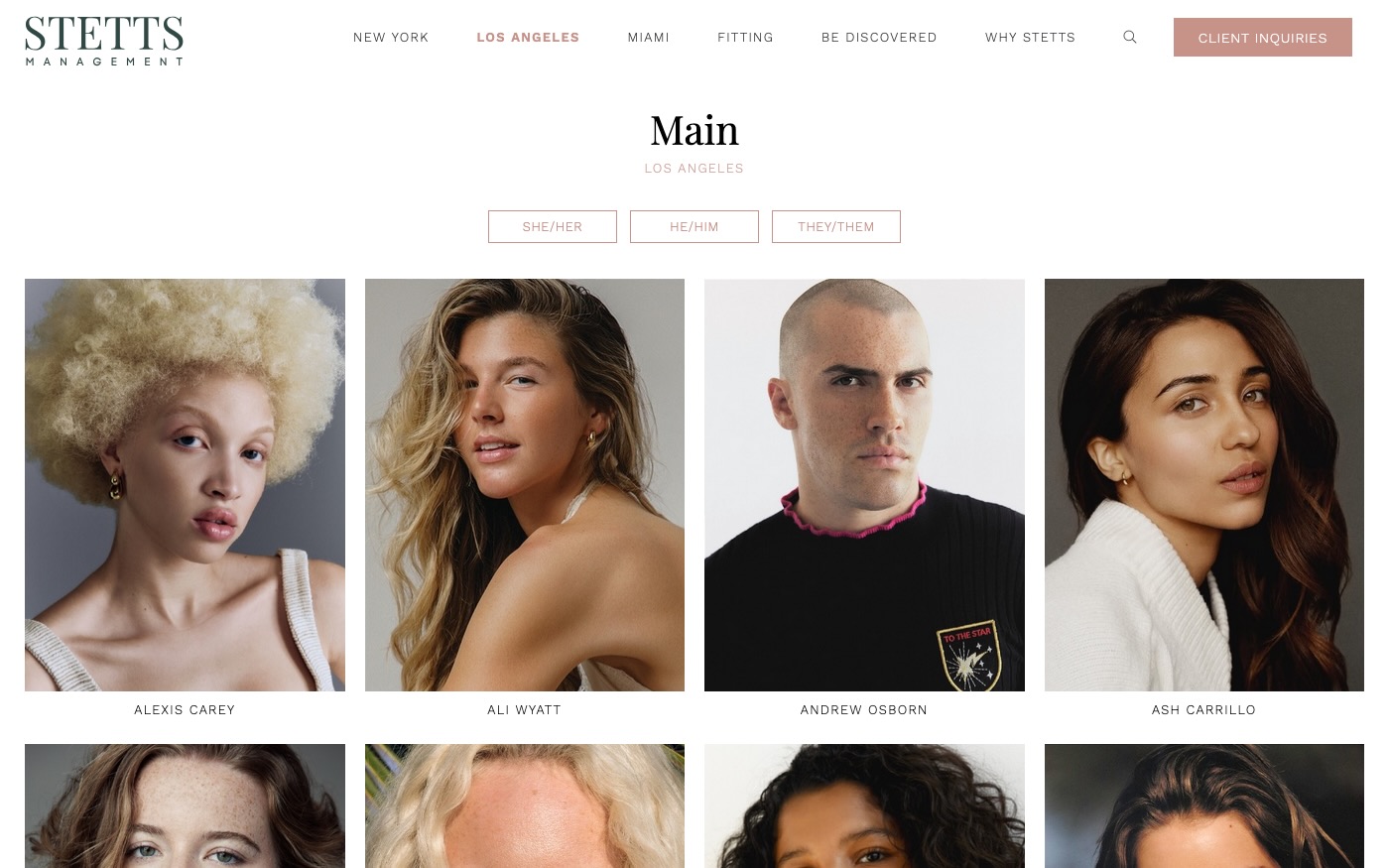1389x868 pixels.
Task: Click the search magnifier icon
Action: click(1129, 37)
